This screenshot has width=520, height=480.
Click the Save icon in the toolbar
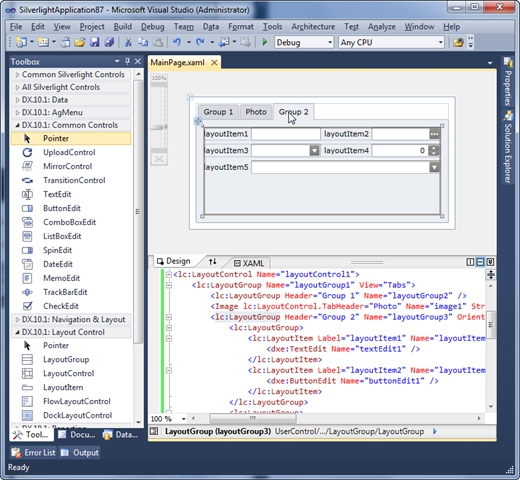(x=95, y=42)
